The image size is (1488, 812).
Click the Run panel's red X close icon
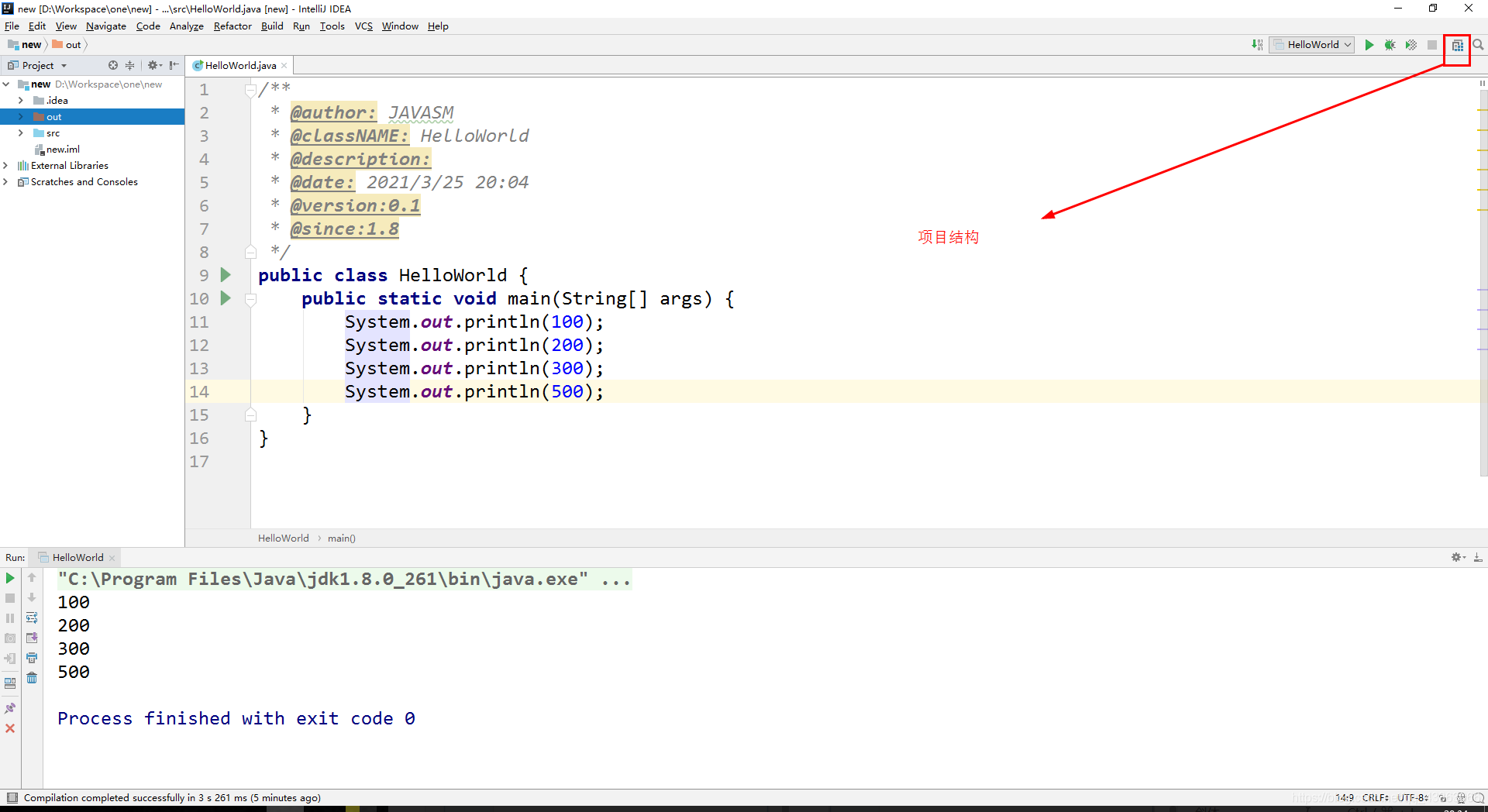click(10, 728)
